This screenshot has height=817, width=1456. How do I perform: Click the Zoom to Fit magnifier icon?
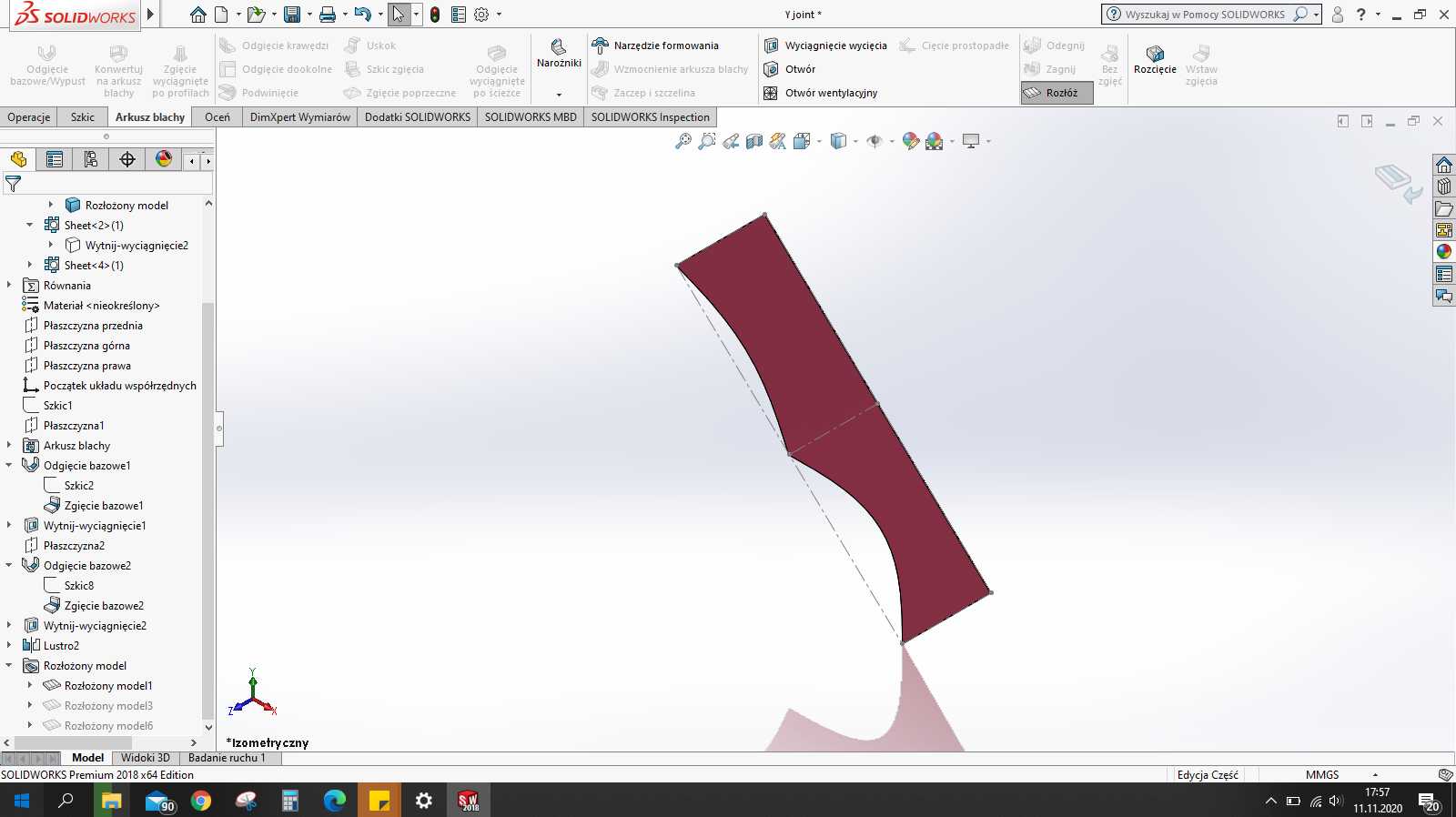click(683, 141)
